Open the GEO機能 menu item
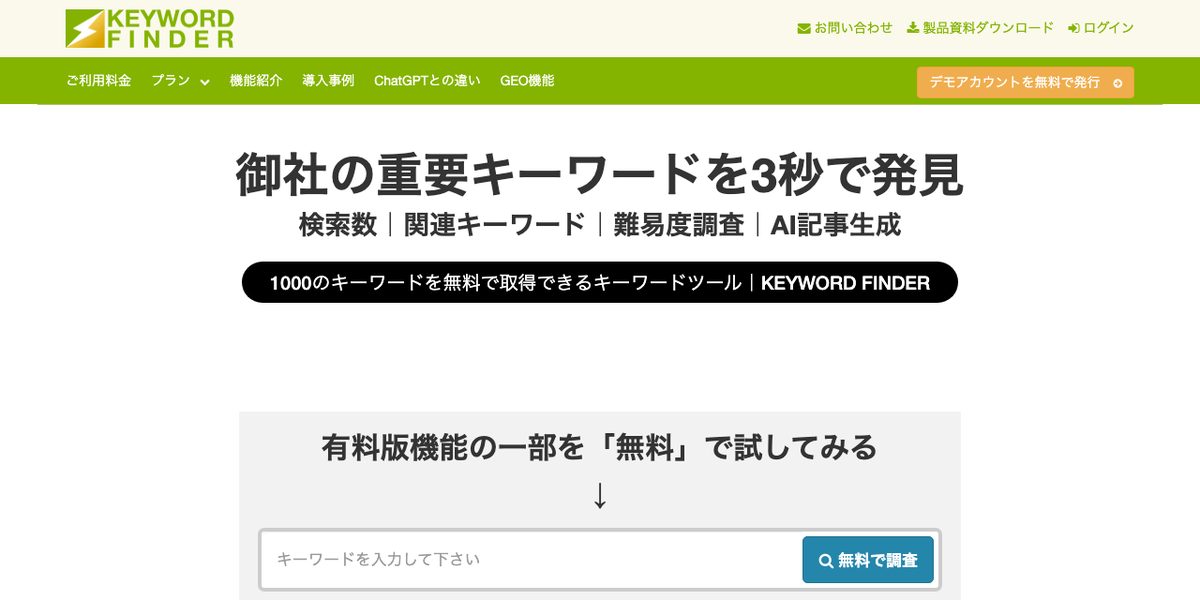 tap(527, 81)
